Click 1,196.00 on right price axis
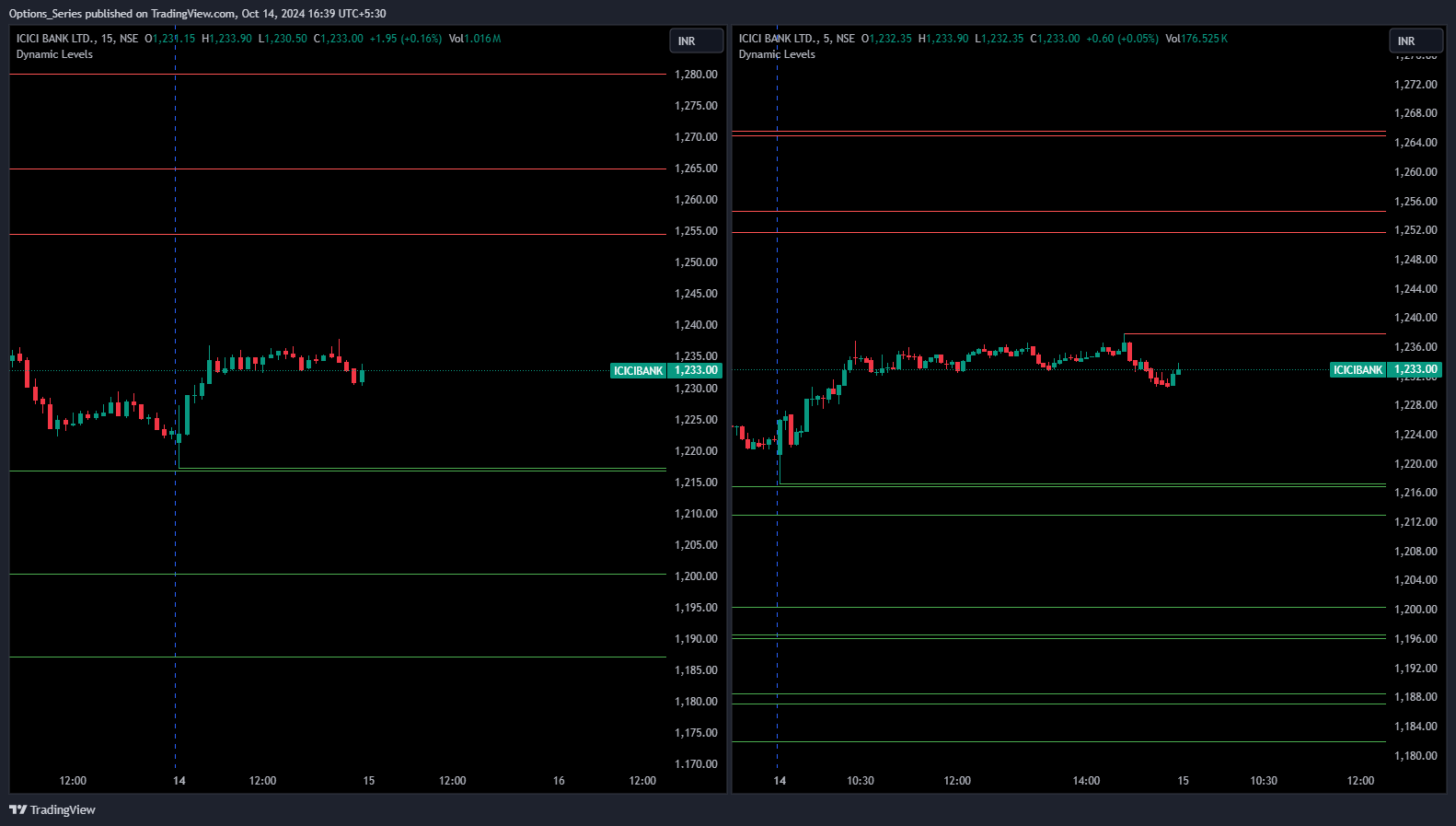Image resolution: width=1456 pixels, height=826 pixels. click(x=1416, y=639)
